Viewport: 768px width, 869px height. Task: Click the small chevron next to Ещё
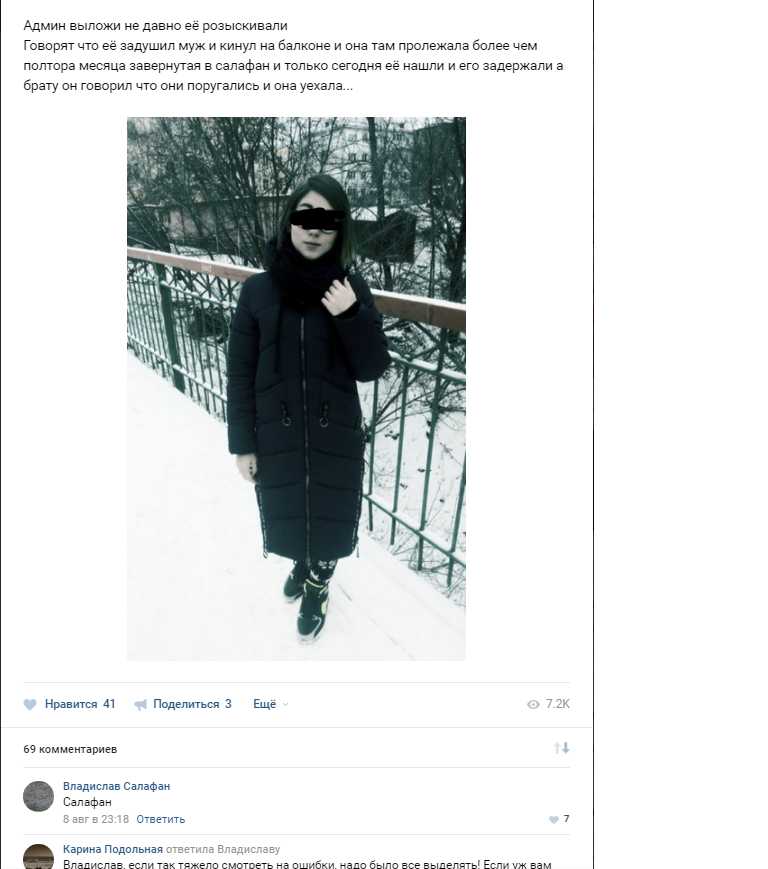click(285, 704)
